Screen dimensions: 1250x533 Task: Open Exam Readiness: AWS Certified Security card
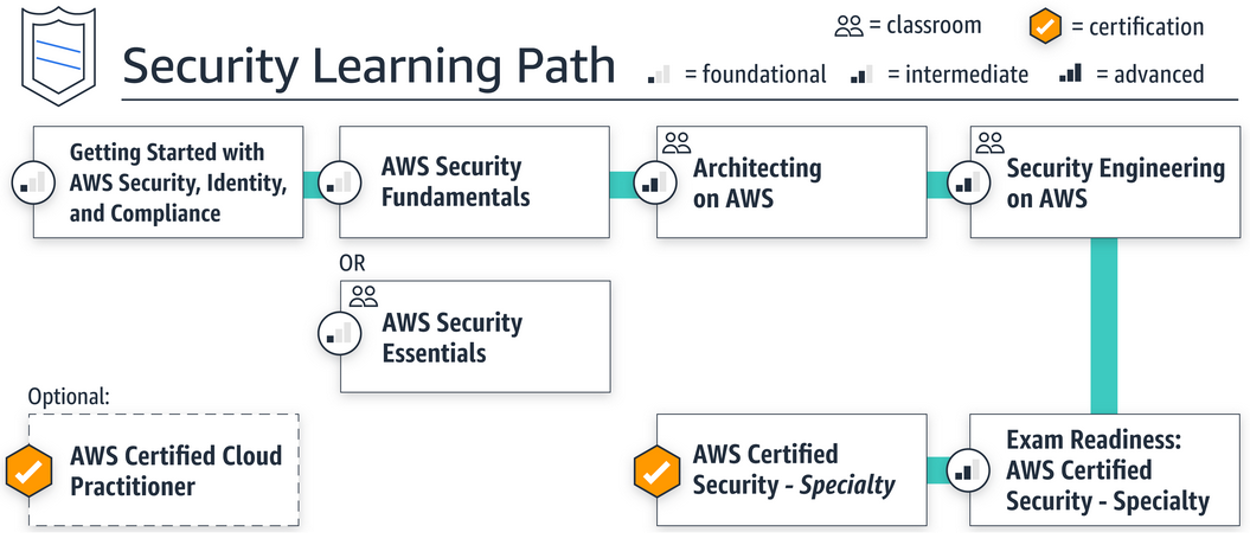1104,470
